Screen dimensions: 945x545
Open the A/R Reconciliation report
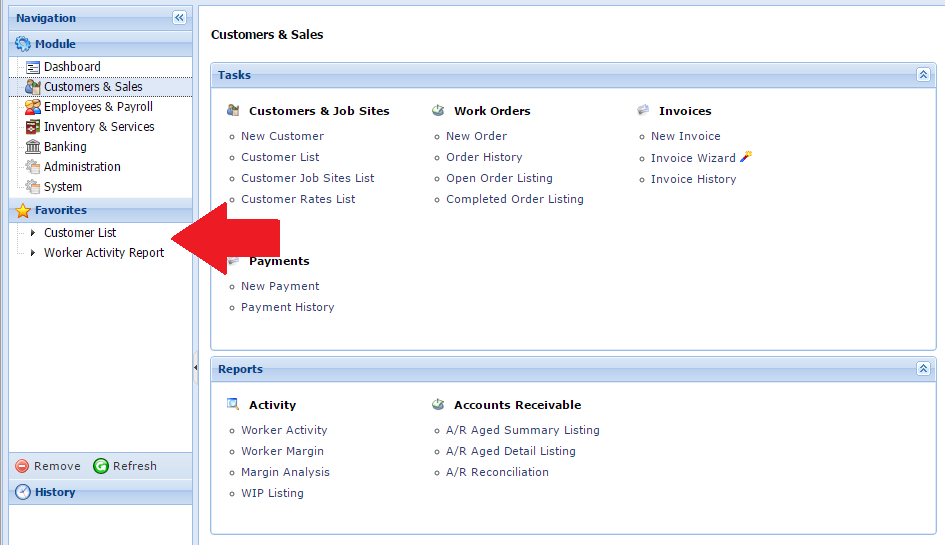click(497, 472)
